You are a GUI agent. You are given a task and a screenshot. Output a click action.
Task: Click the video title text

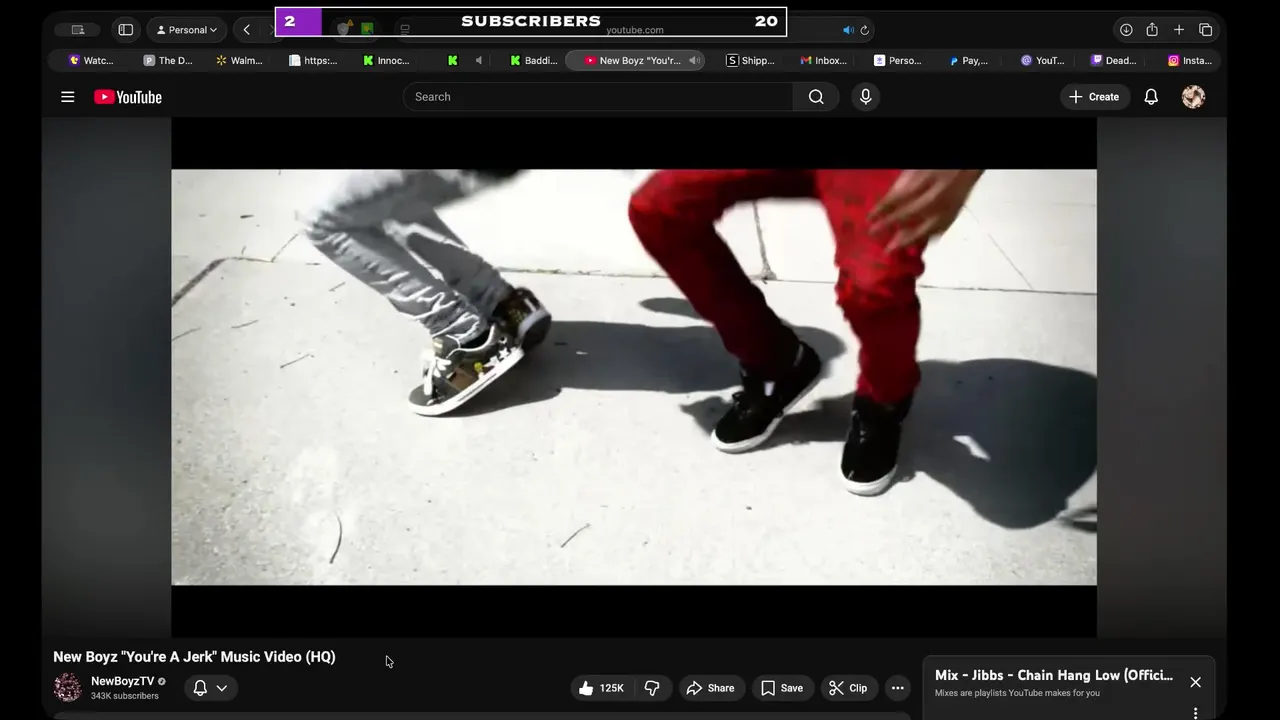point(194,657)
